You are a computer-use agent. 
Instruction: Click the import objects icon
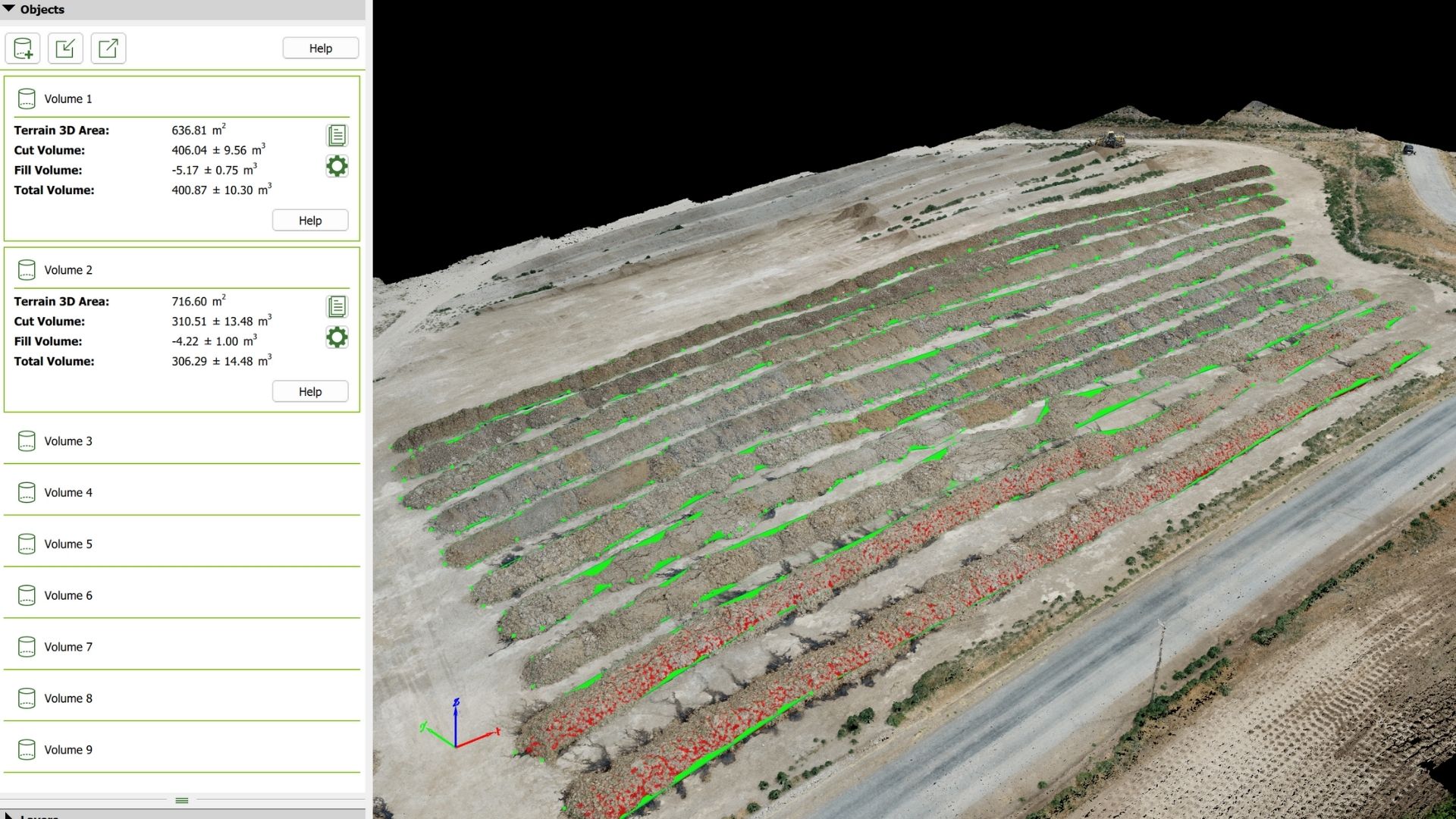click(x=65, y=49)
